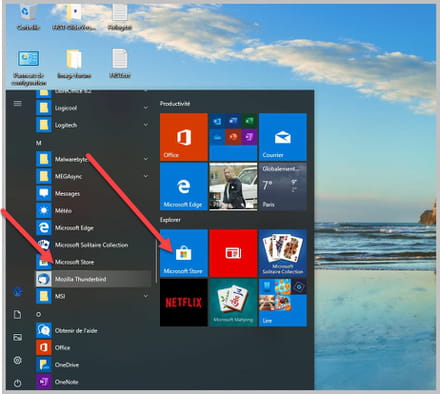Open the Logitech folder entry
Image resolution: width=440 pixels, height=394 pixels.
(93, 125)
